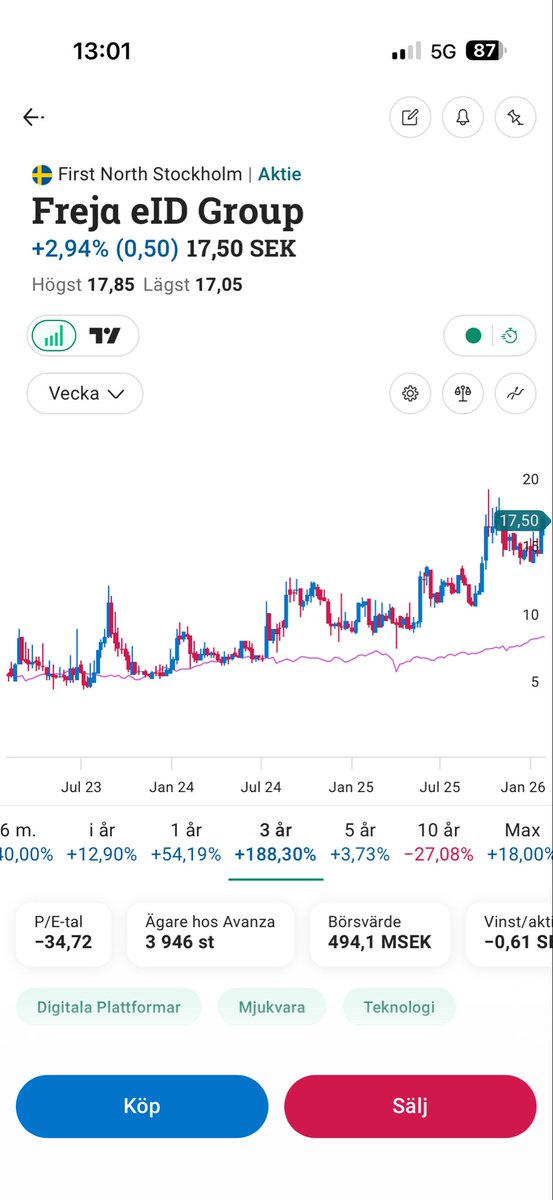Set a price alert via bell icon
The width and height of the screenshot is (553, 1200).
[x=463, y=117]
